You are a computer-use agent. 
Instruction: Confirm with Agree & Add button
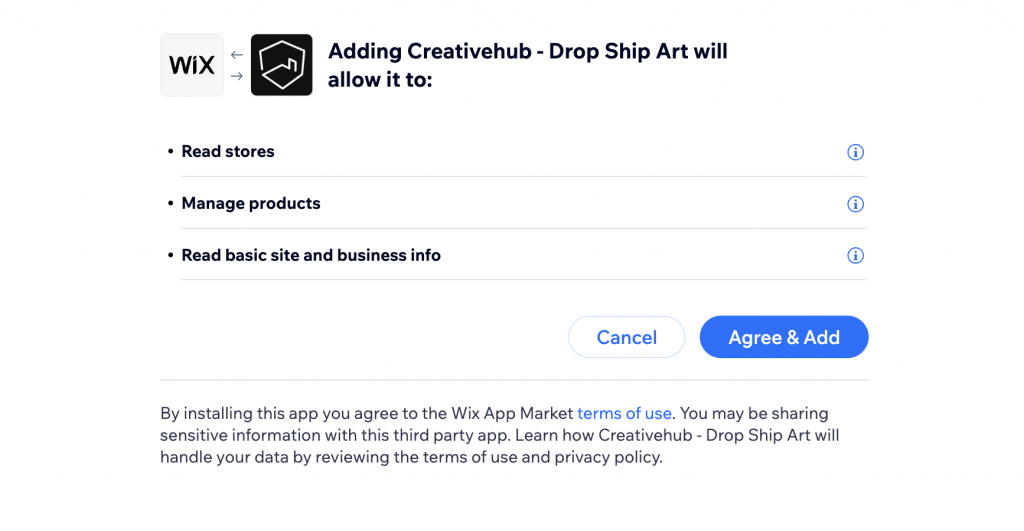[784, 337]
